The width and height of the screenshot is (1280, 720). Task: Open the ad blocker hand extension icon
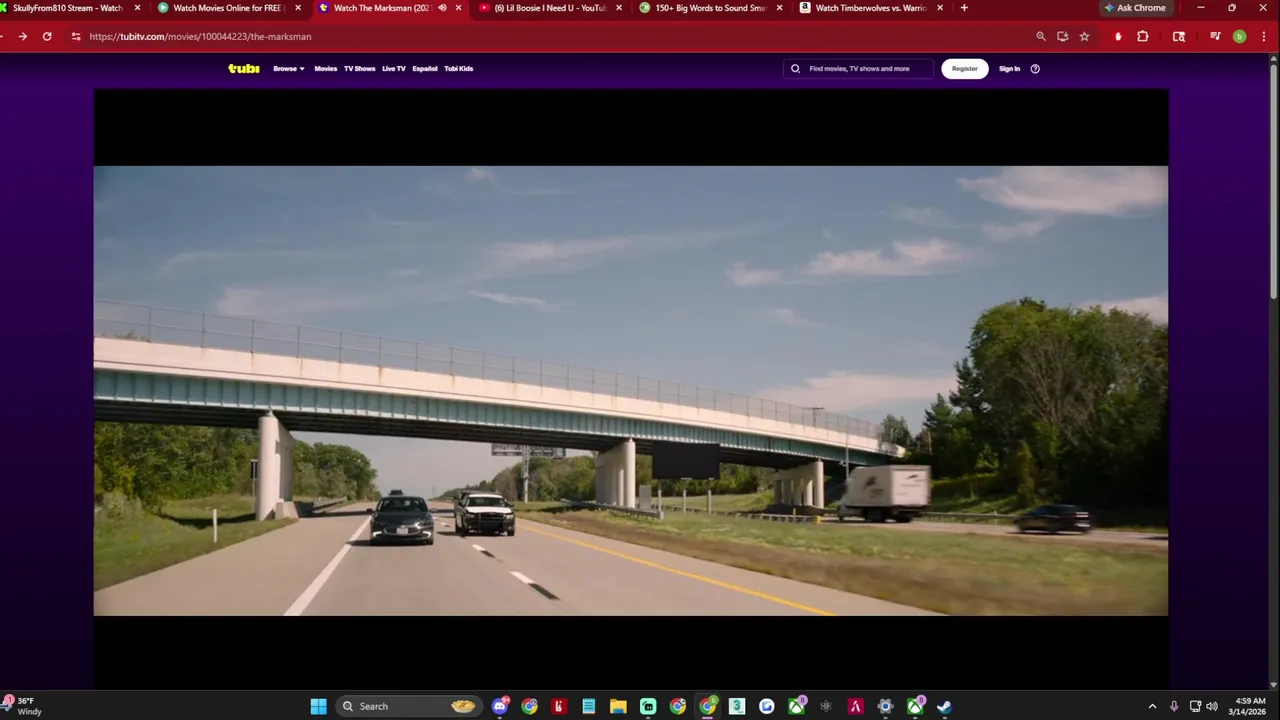click(1118, 36)
